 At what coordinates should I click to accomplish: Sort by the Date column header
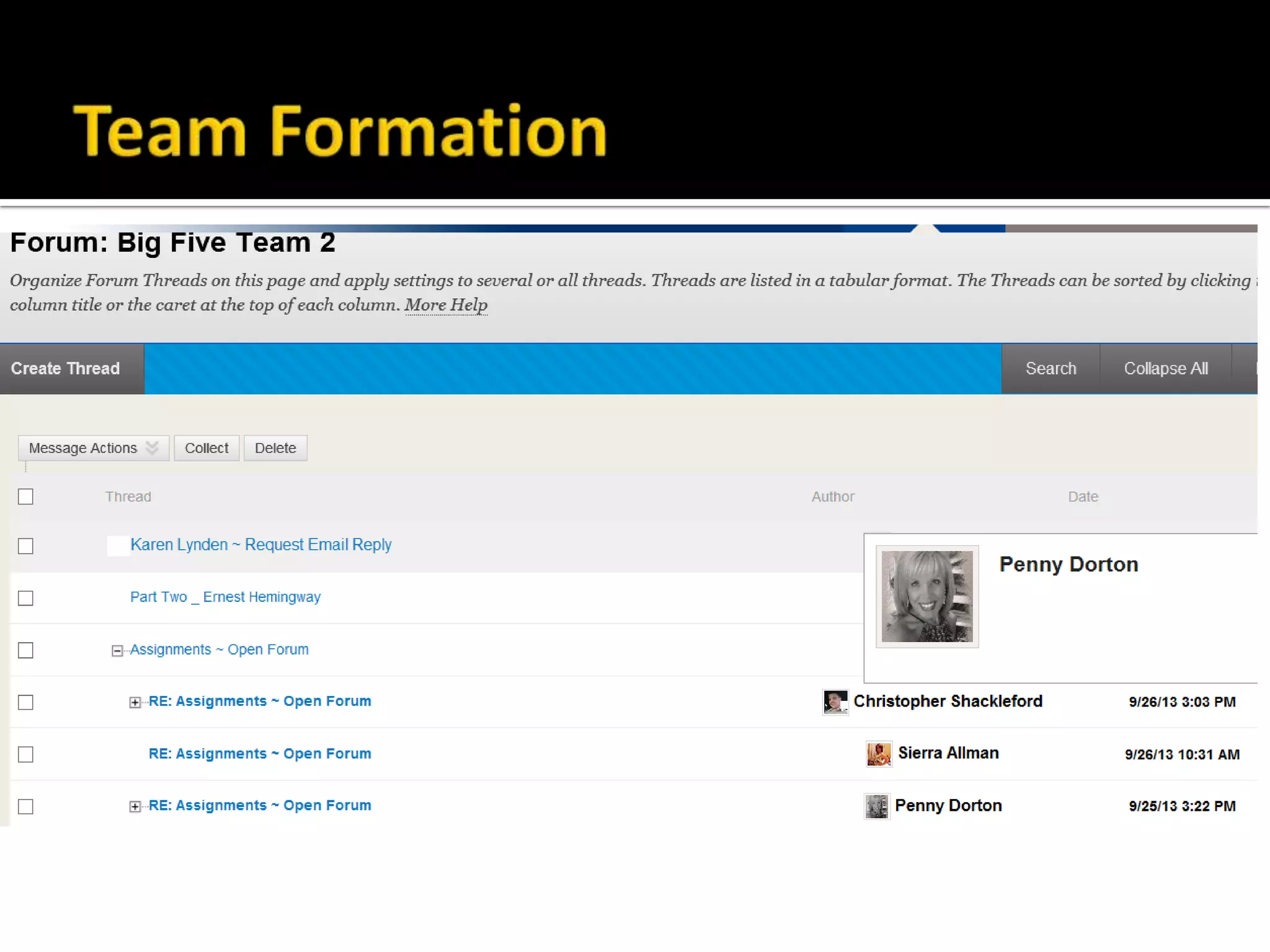(x=1083, y=496)
